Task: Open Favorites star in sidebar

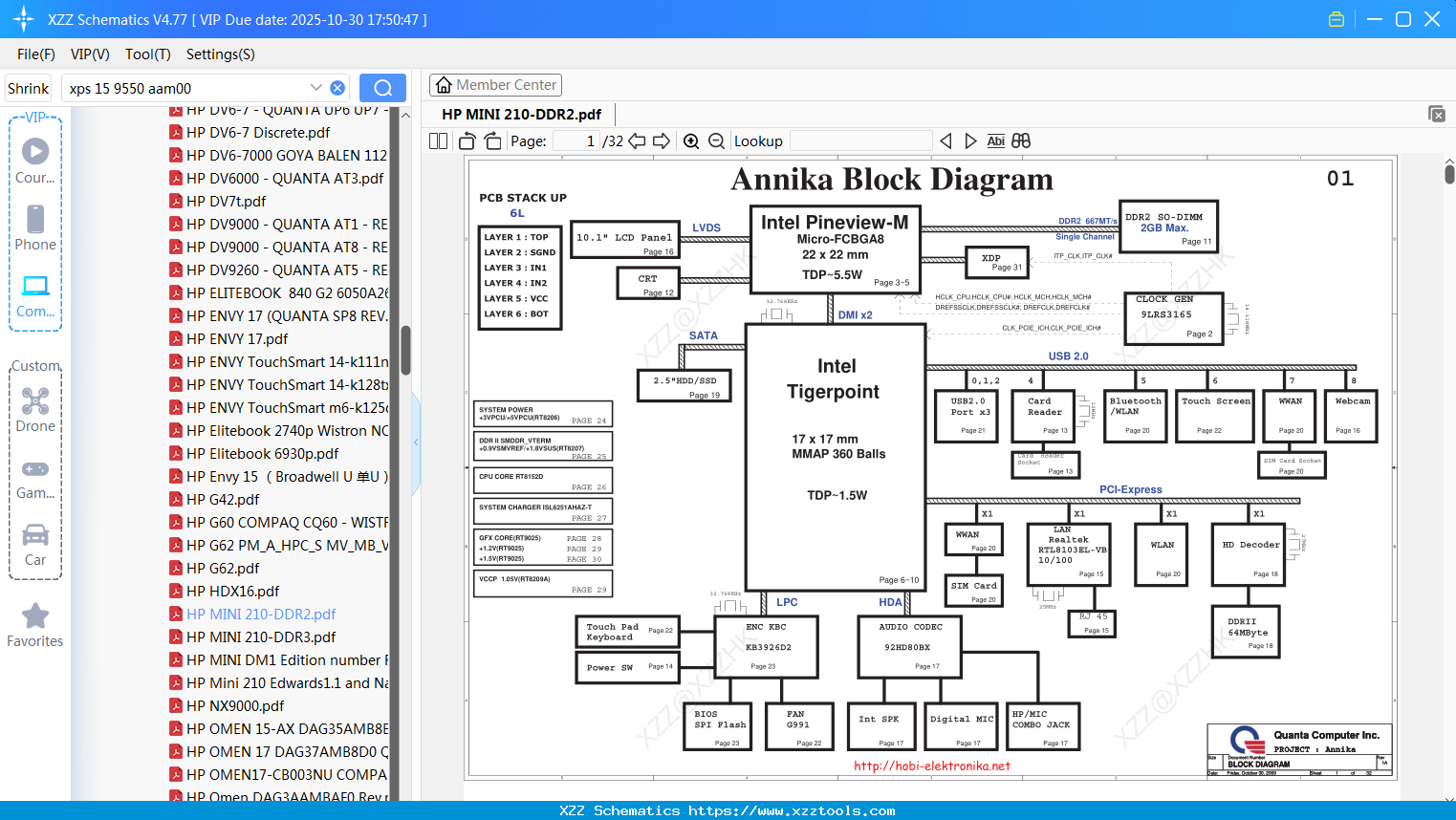Action: coord(35,626)
